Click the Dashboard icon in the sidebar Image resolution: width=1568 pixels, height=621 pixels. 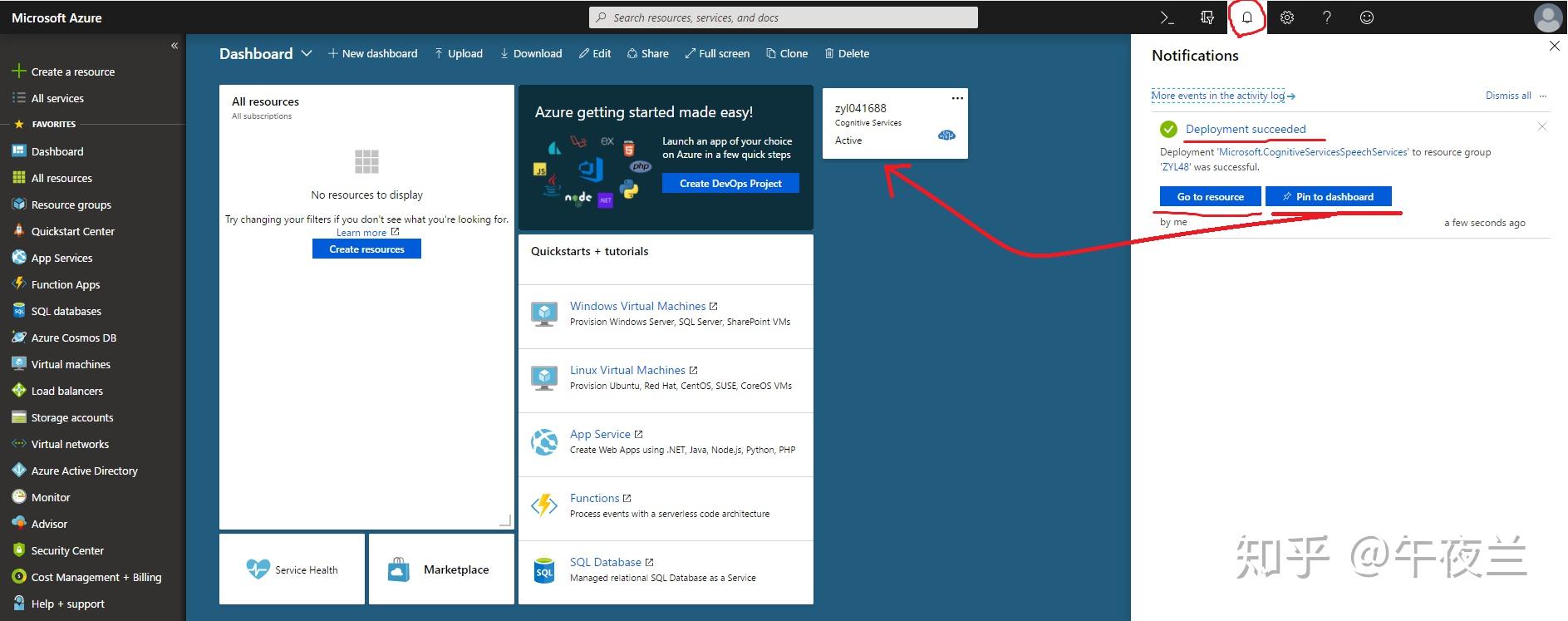[19, 151]
